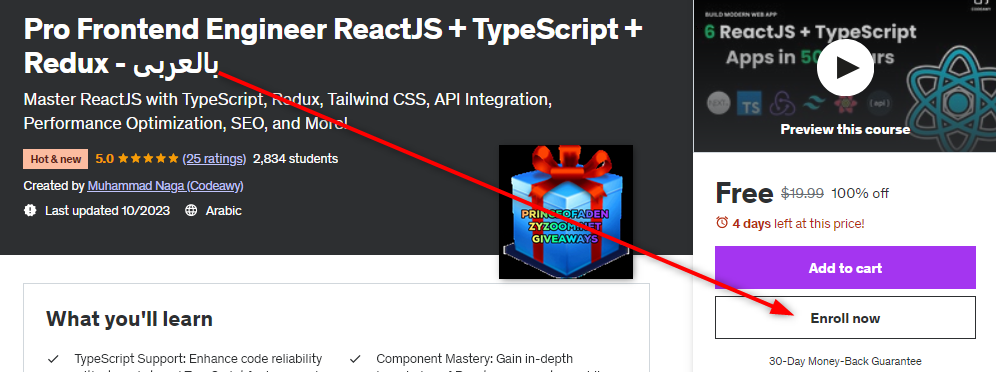Play the course preview video
996x372 pixels.
(x=845, y=67)
